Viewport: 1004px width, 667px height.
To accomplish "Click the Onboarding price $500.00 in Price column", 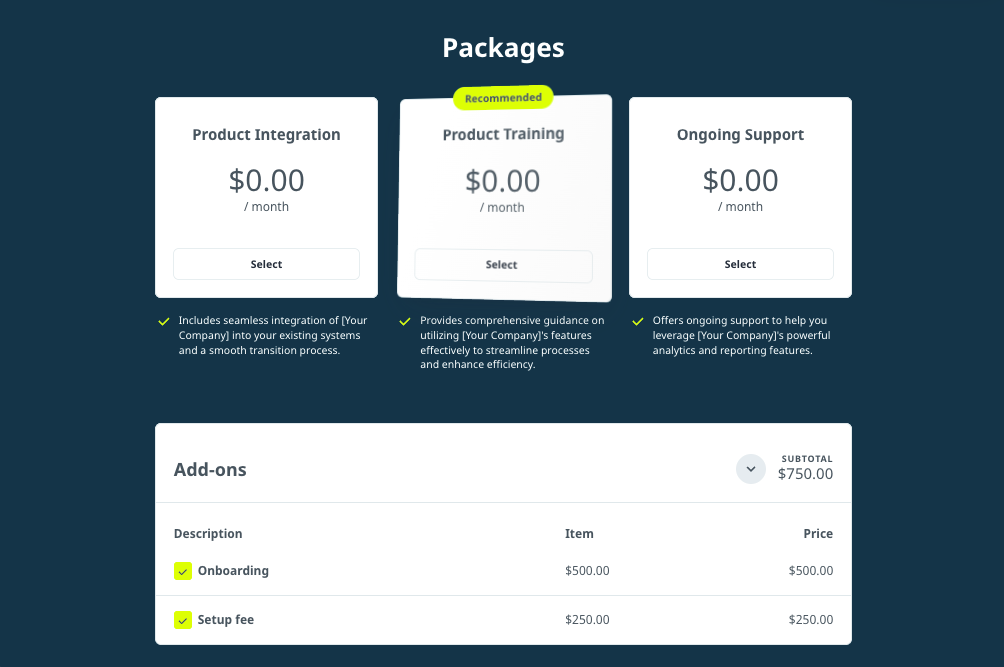I will coord(811,571).
